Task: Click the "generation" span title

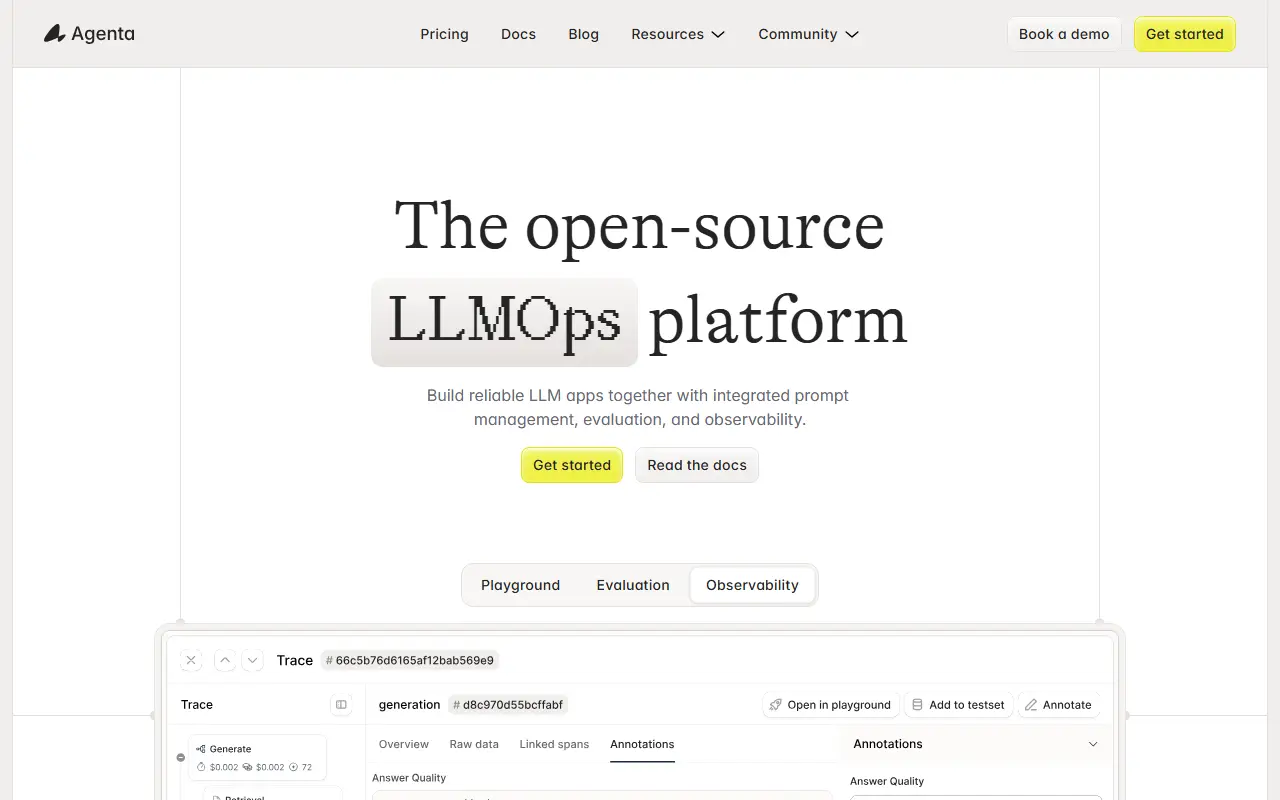Action: tap(409, 705)
